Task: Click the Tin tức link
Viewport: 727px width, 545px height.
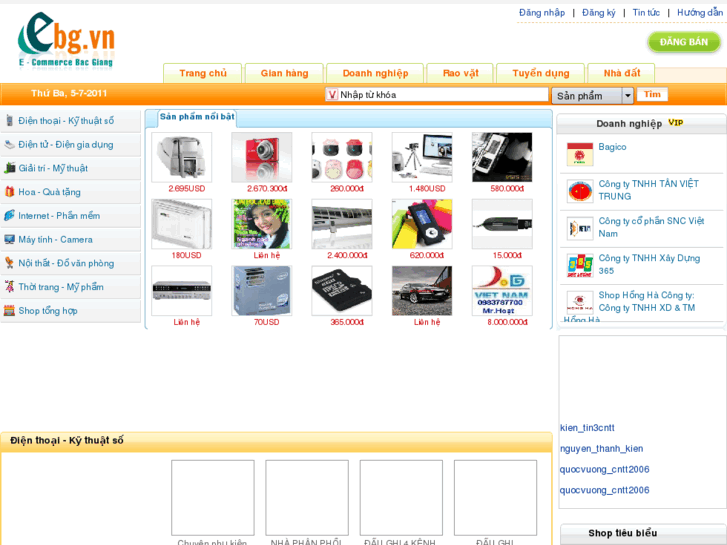Action: (x=646, y=13)
